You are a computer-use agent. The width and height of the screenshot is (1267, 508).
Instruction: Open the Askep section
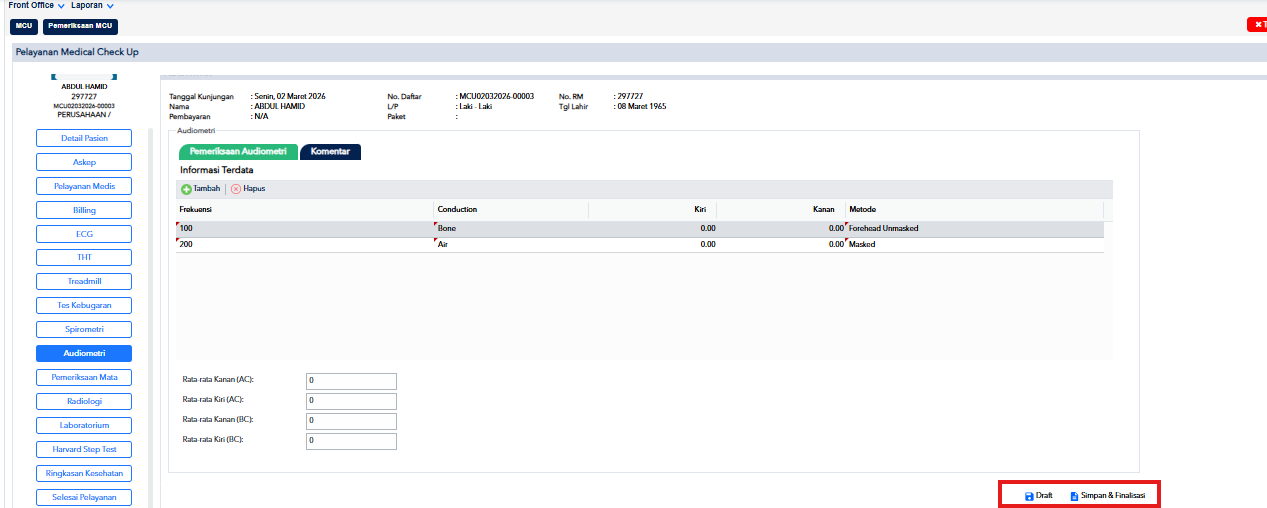coord(84,162)
